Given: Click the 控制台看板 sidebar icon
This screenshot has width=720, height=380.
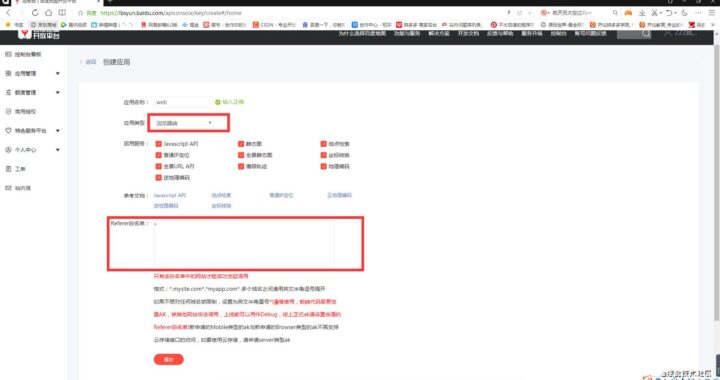Looking at the screenshot, I should pyautogui.click(x=8, y=54).
